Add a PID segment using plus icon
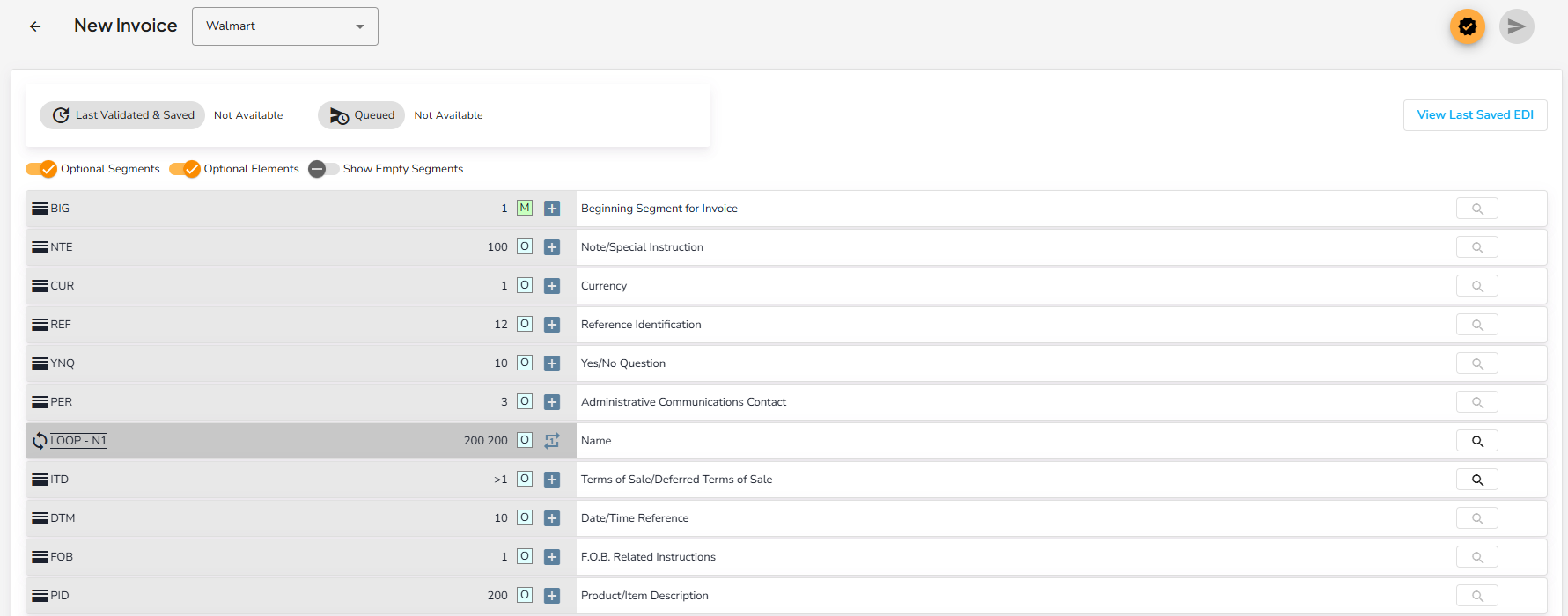 (552, 596)
